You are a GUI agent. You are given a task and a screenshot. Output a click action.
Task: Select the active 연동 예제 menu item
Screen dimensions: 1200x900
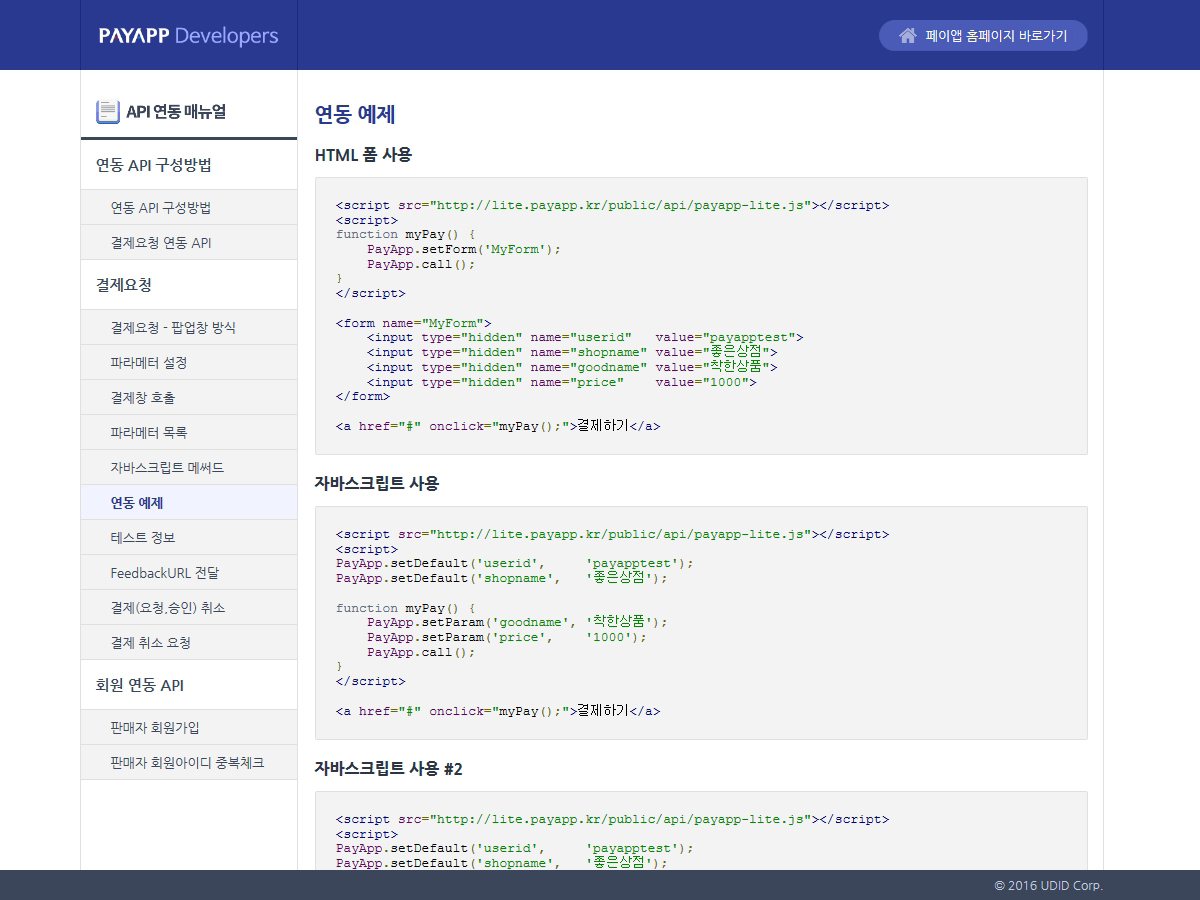coord(189,503)
